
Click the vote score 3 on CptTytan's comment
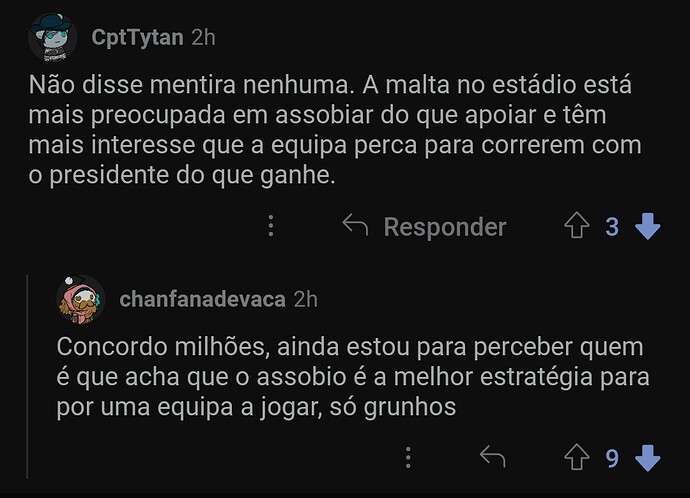(612, 227)
